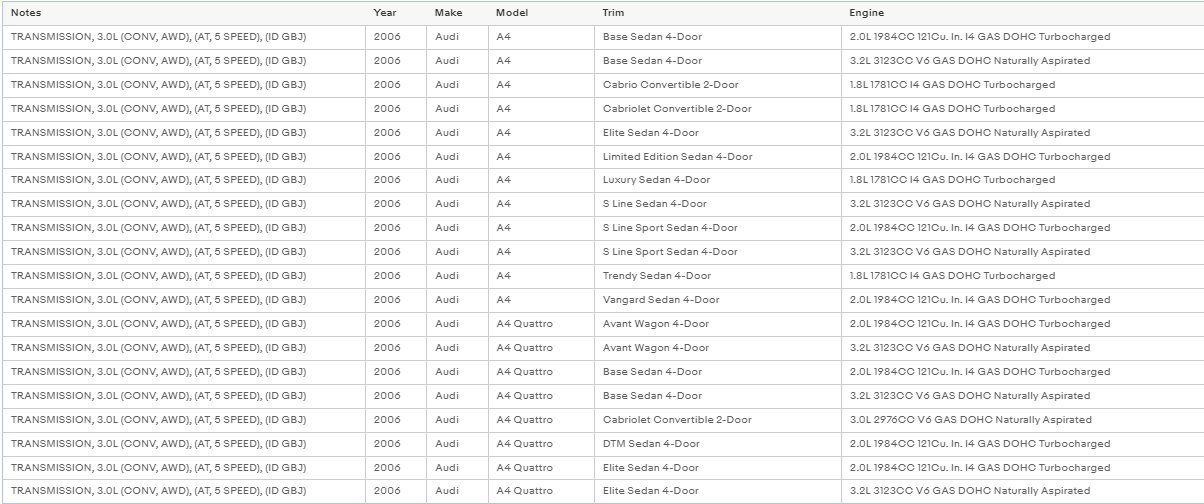Select engine cell in Luxury Sedan row
This screenshot has width=1204, height=504.
[1023, 181]
